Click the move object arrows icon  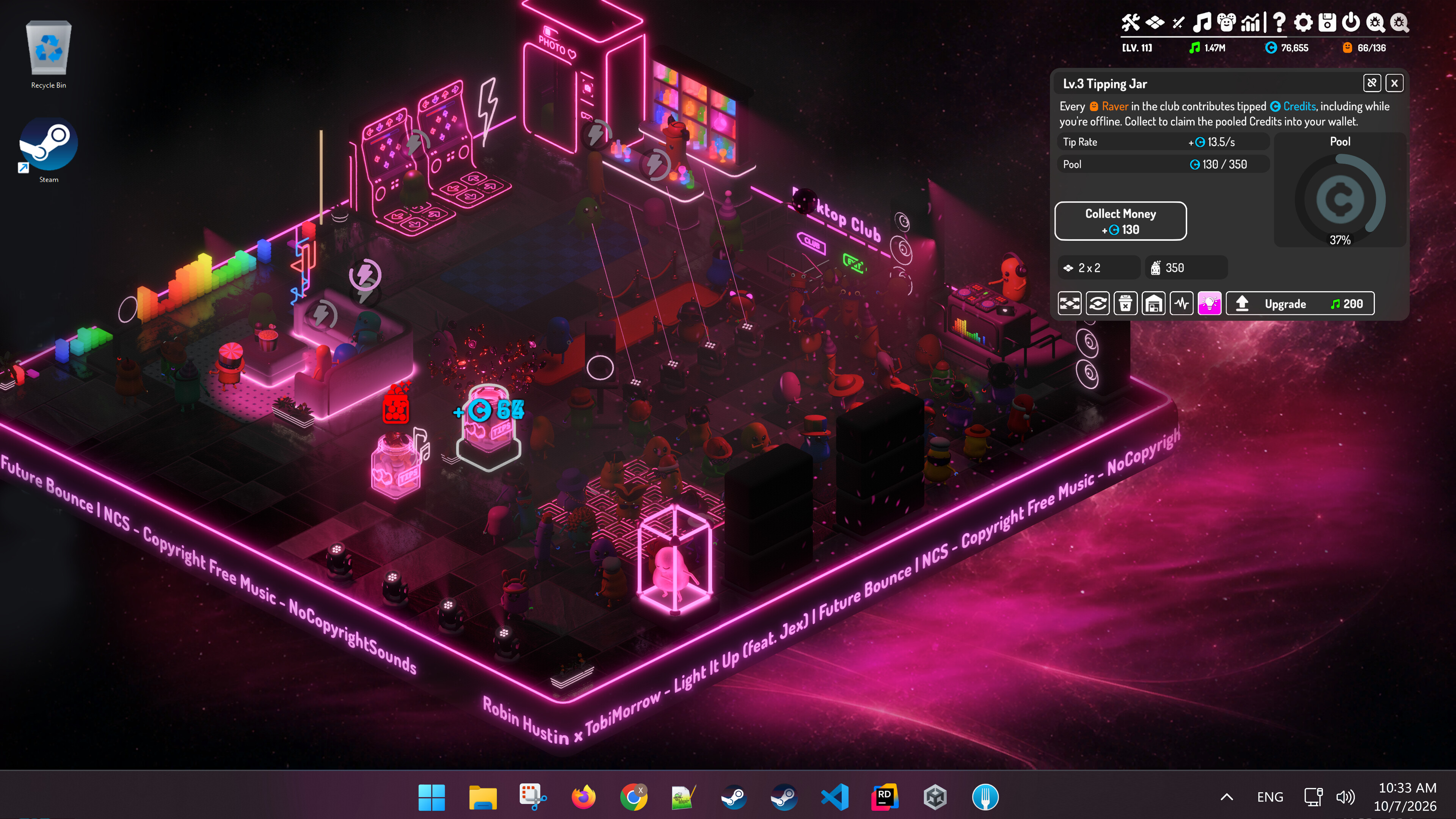click(1069, 303)
